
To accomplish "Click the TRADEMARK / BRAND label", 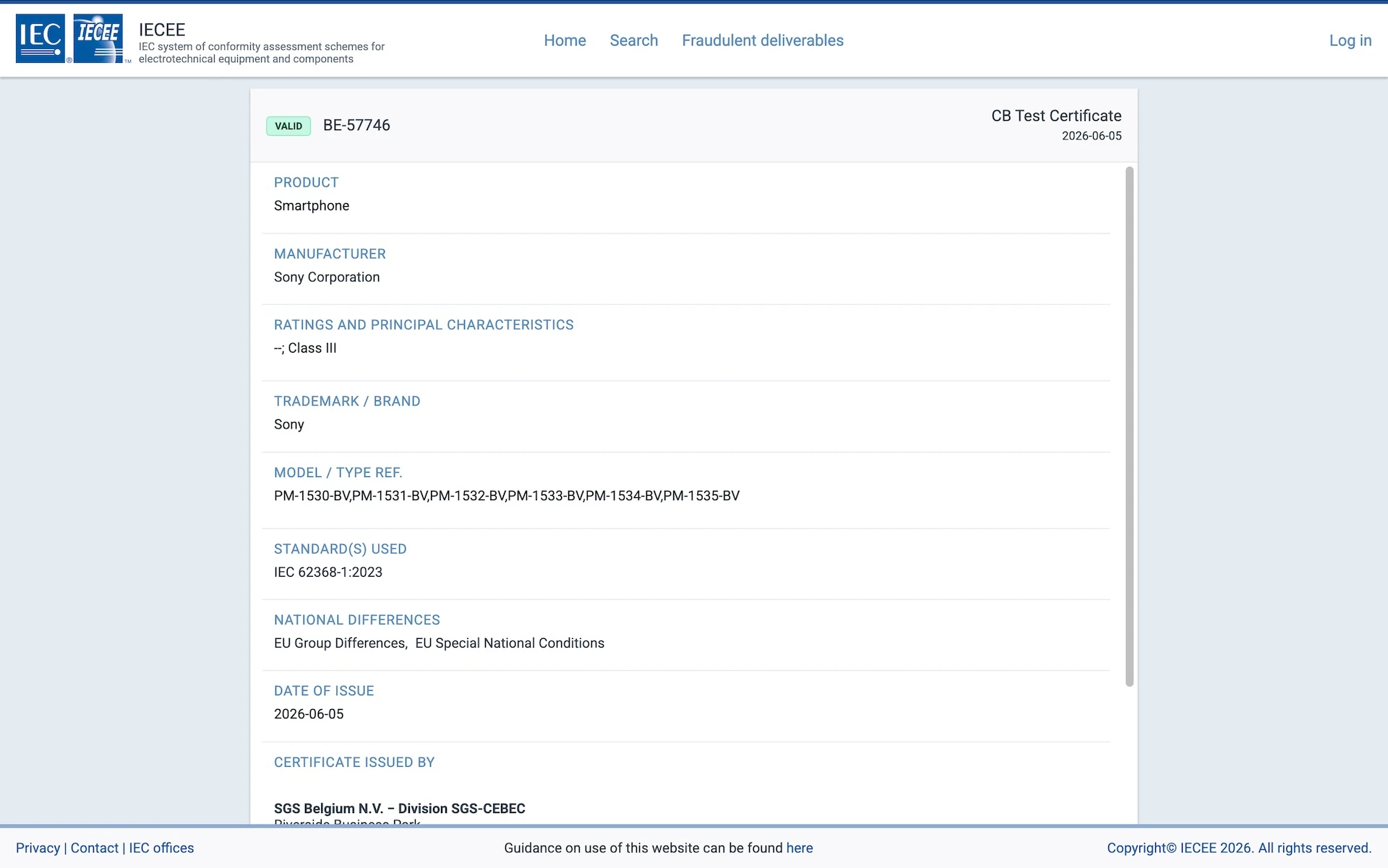I will tap(347, 401).
